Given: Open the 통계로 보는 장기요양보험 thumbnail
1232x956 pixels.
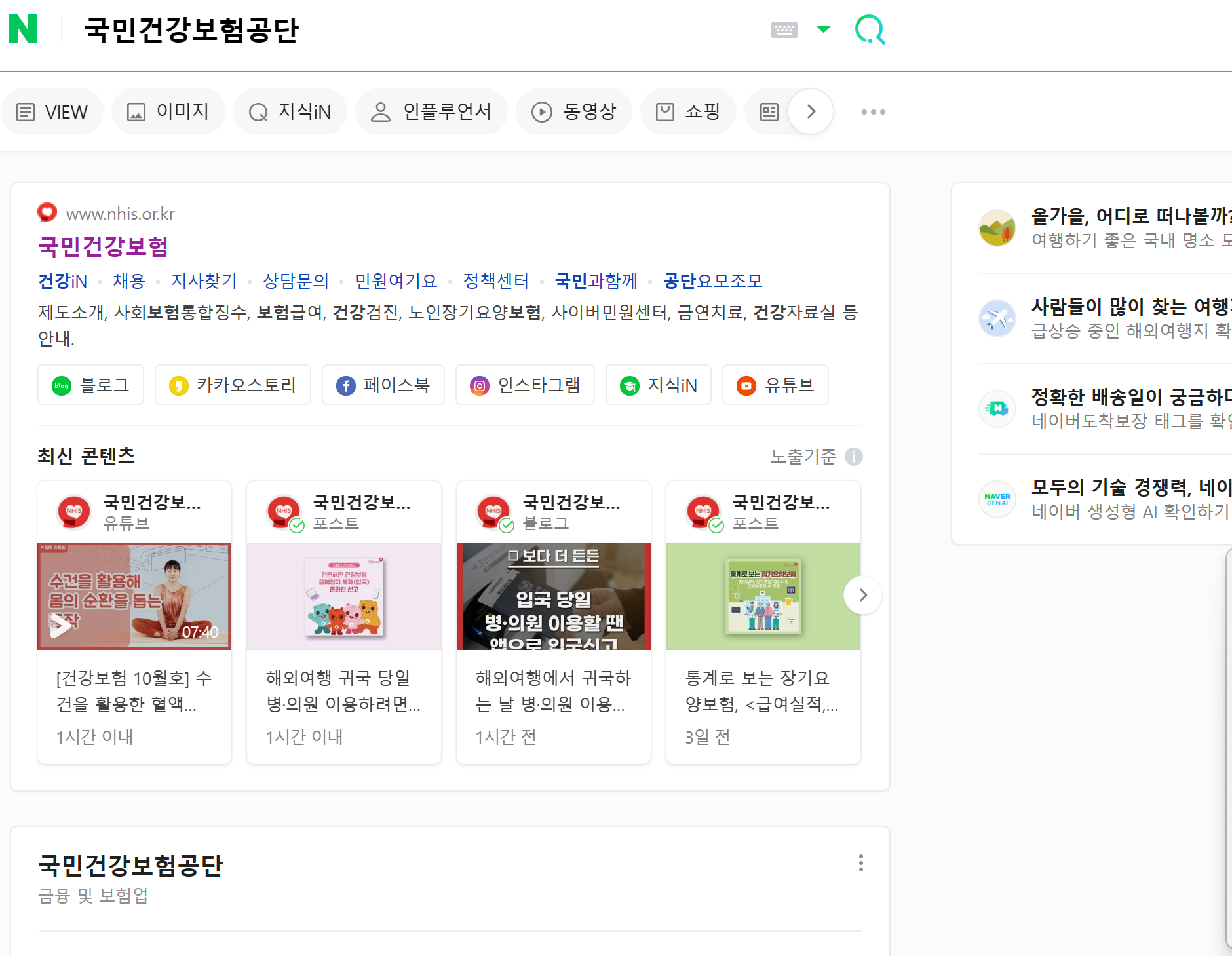Looking at the screenshot, I should (763, 595).
